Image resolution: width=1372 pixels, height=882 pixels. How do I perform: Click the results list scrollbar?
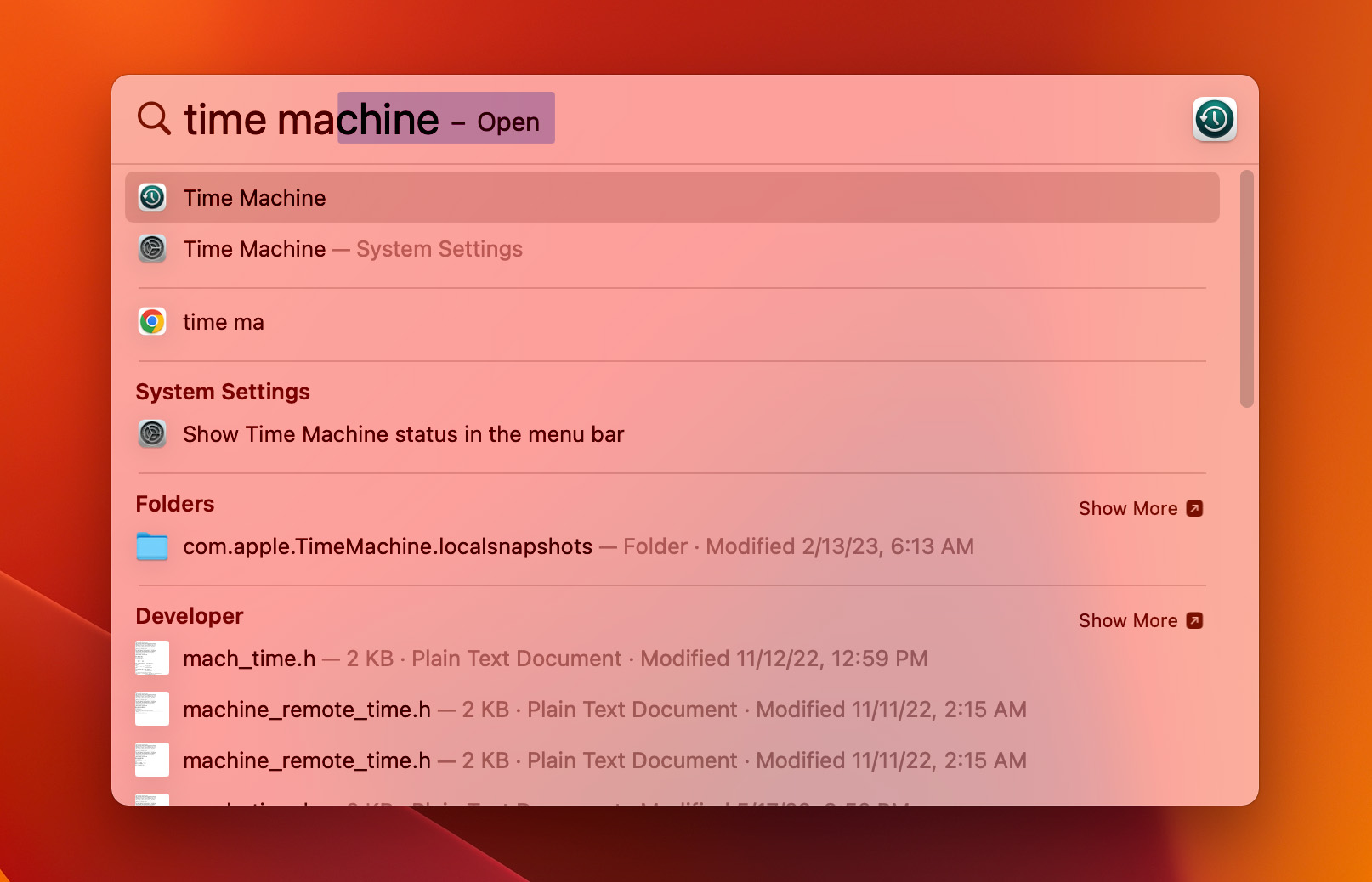click(1246, 289)
